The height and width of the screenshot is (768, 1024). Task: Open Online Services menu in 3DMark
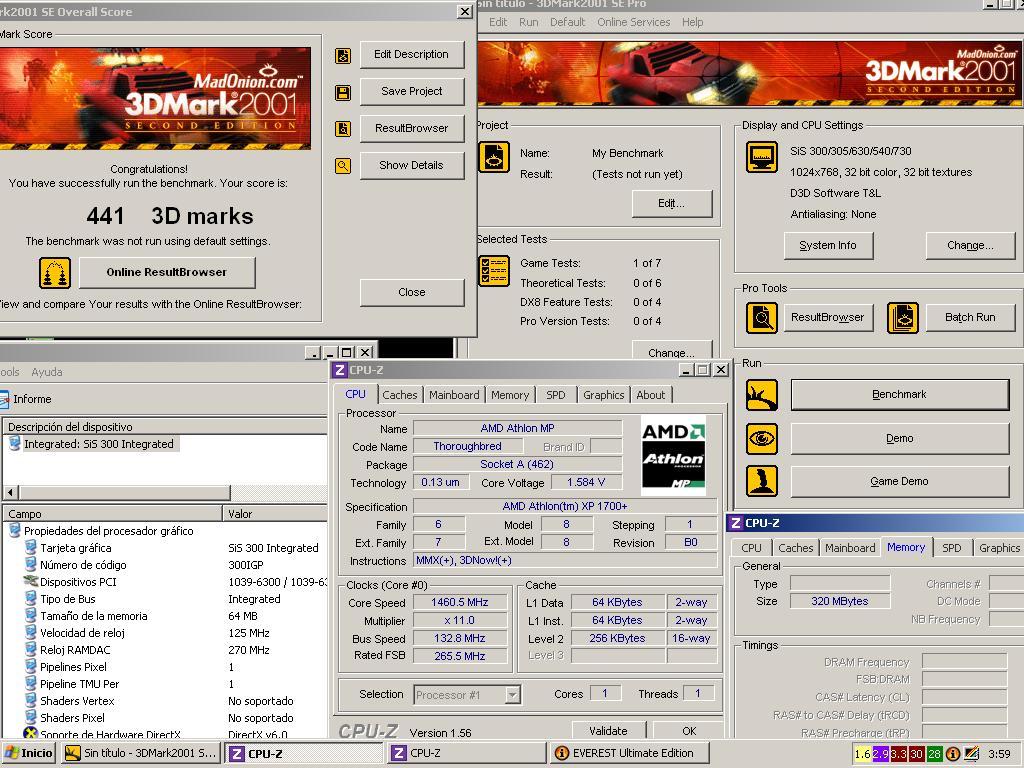click(x=633, y=22)
